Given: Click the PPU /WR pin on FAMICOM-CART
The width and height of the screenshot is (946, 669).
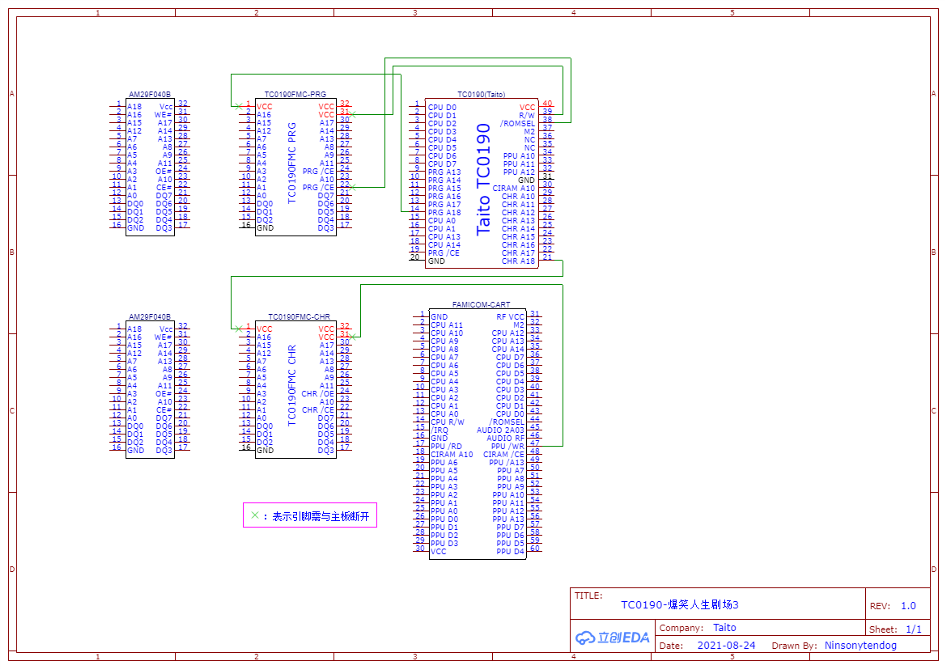Looking at the screenshot, I should (508, 446).
